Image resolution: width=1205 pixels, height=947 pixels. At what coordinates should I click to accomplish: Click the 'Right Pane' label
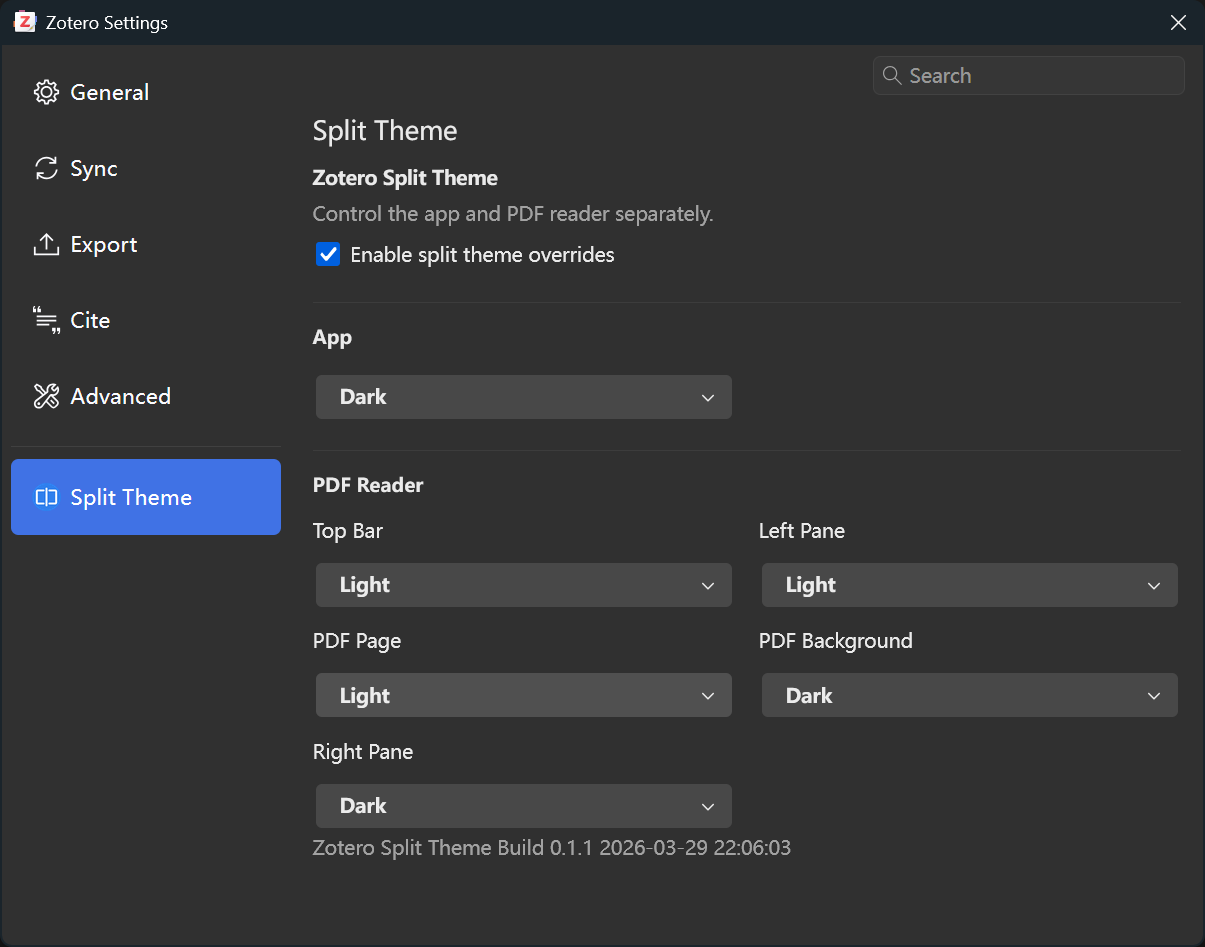click(363, 752)
